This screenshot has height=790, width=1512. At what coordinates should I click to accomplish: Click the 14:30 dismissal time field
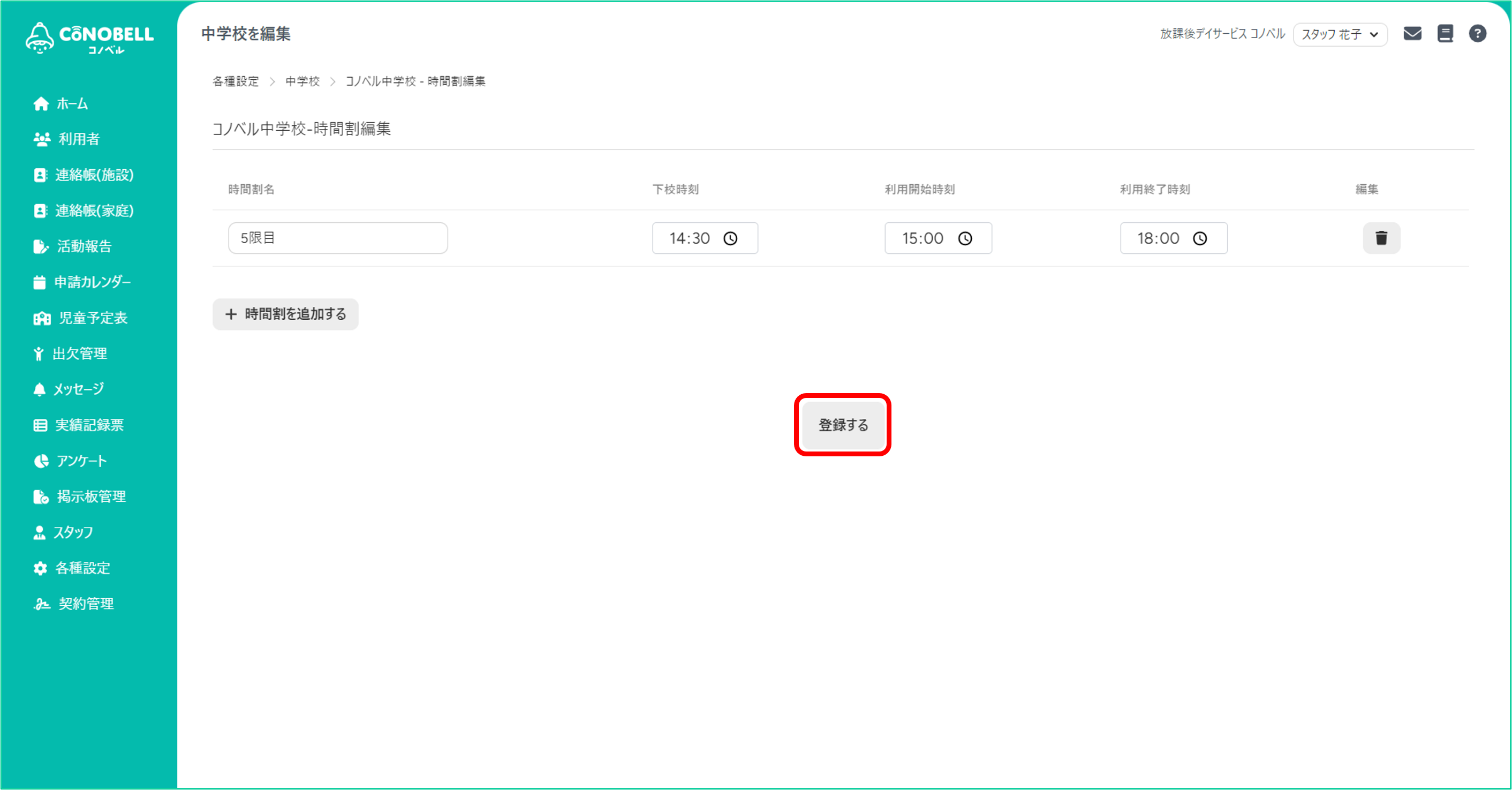705,238
